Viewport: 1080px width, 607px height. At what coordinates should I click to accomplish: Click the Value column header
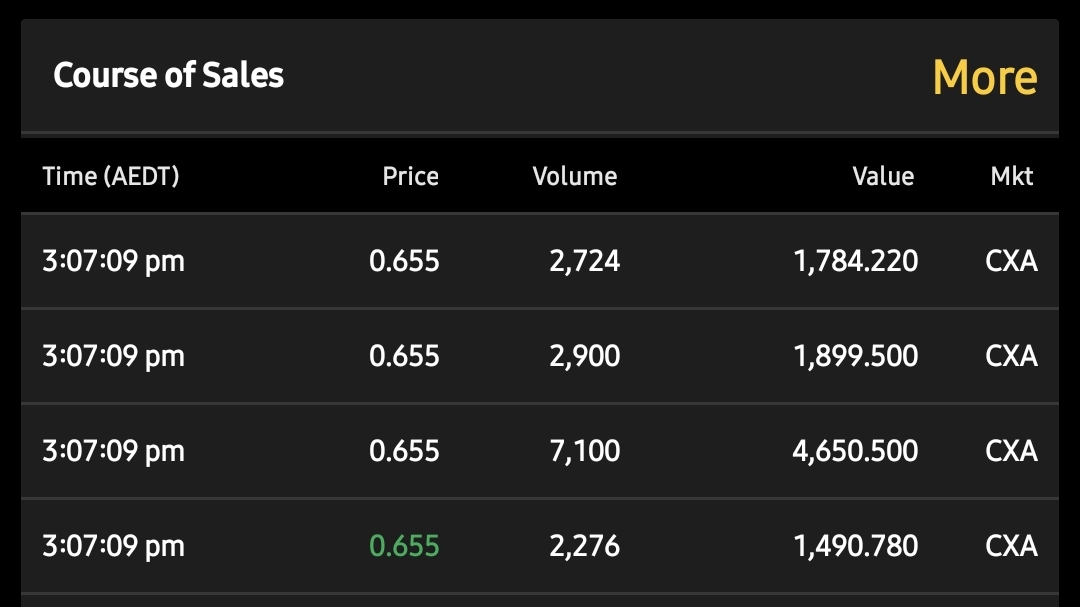[x=883, y=176]
